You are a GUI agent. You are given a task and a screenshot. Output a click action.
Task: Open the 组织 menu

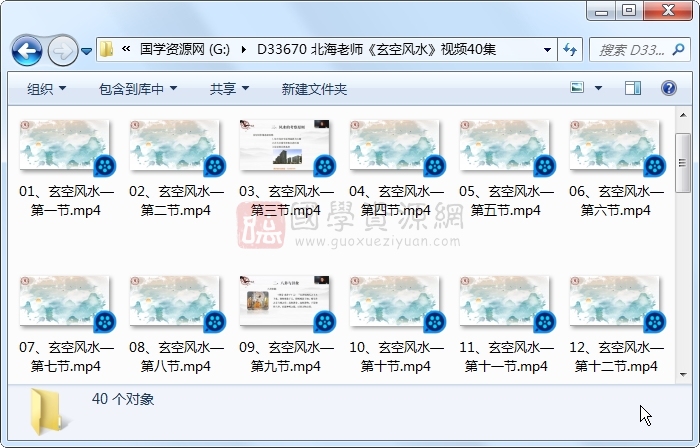(46, 89)
